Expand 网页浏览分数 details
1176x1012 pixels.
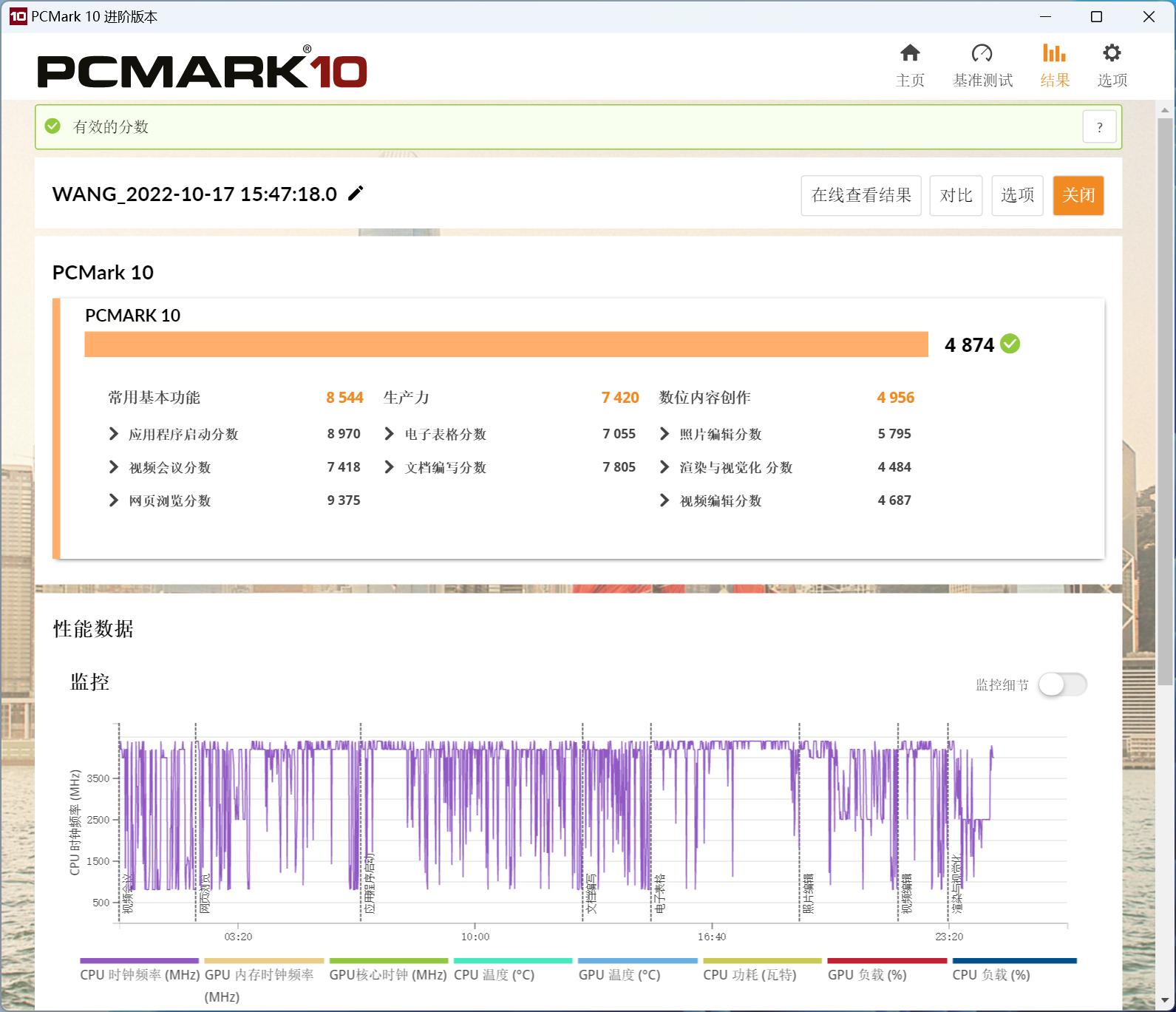pos(113,500)
